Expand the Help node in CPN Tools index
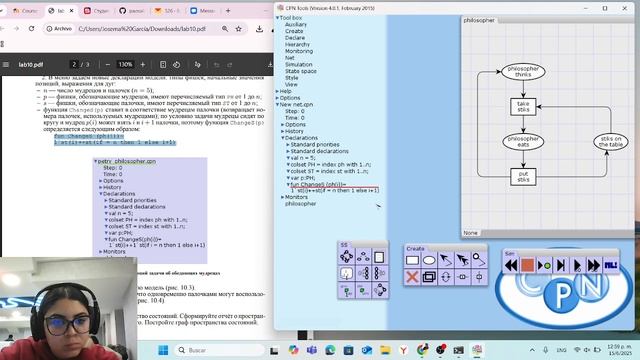Screen dimensions: 640x360 [278, 91]
